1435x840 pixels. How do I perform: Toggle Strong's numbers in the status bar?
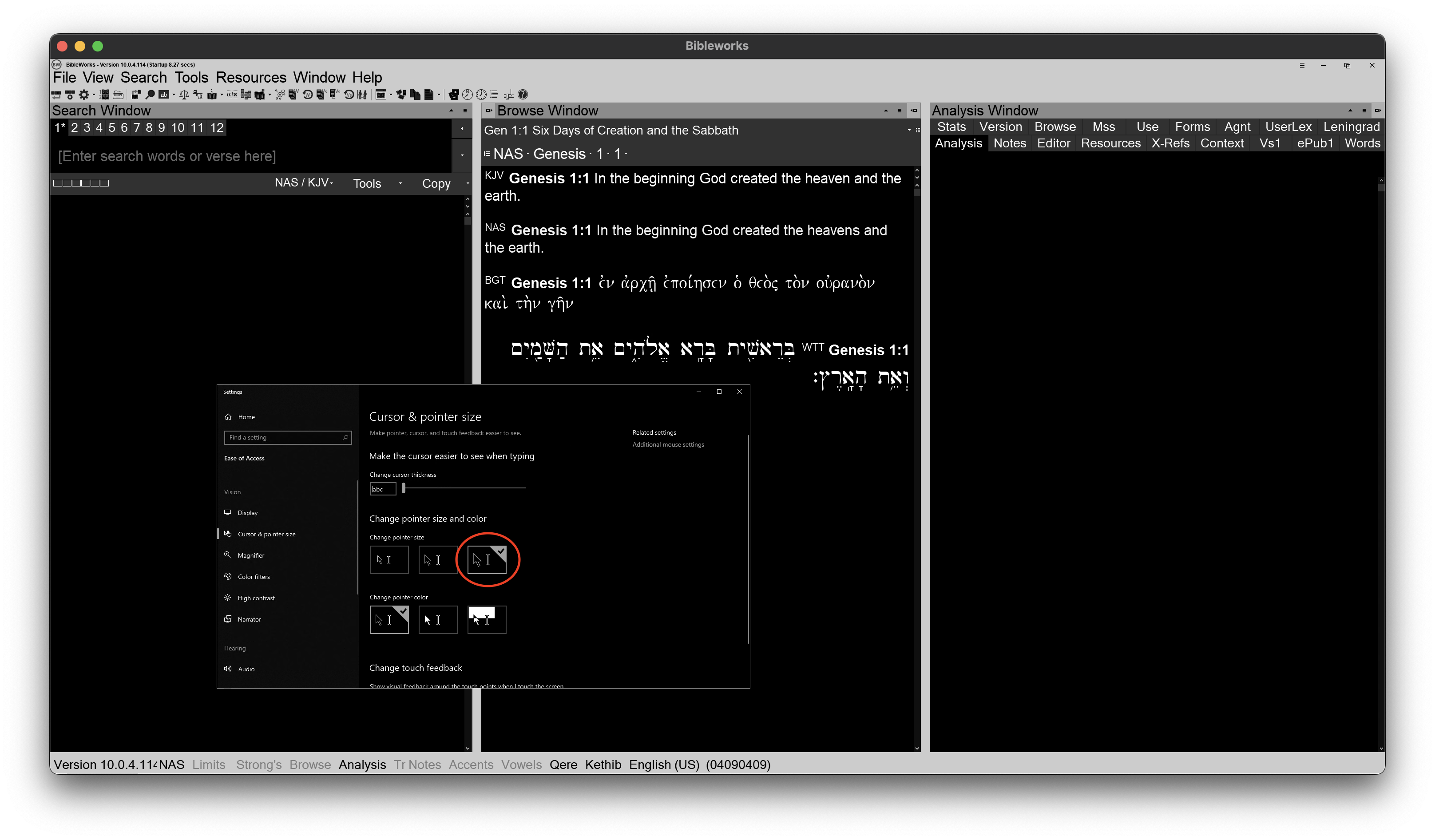tap(258, 764)
